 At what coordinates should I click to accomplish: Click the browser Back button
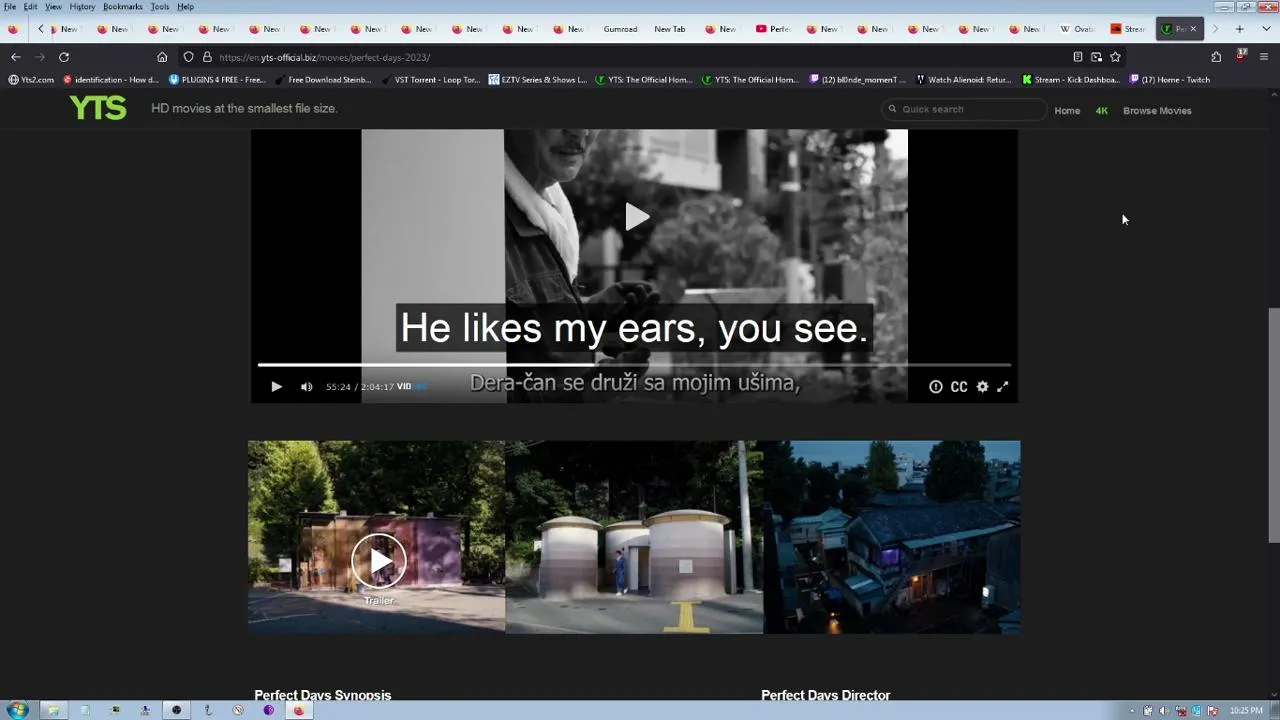click(x=15, y=57)
